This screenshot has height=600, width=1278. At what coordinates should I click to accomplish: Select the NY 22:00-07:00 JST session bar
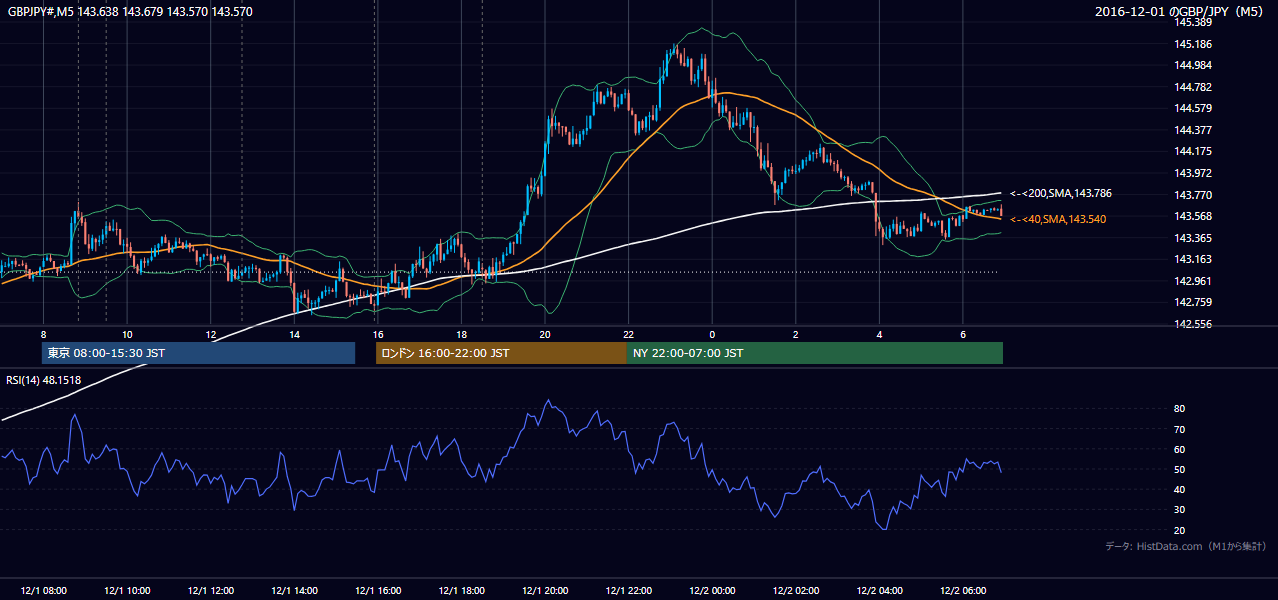click(815, 353)
